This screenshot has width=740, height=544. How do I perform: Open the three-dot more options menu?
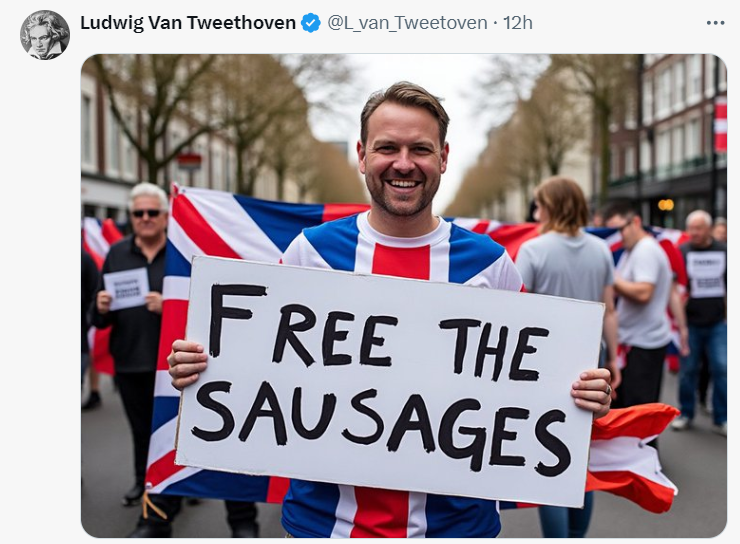(x=715, y=23)
